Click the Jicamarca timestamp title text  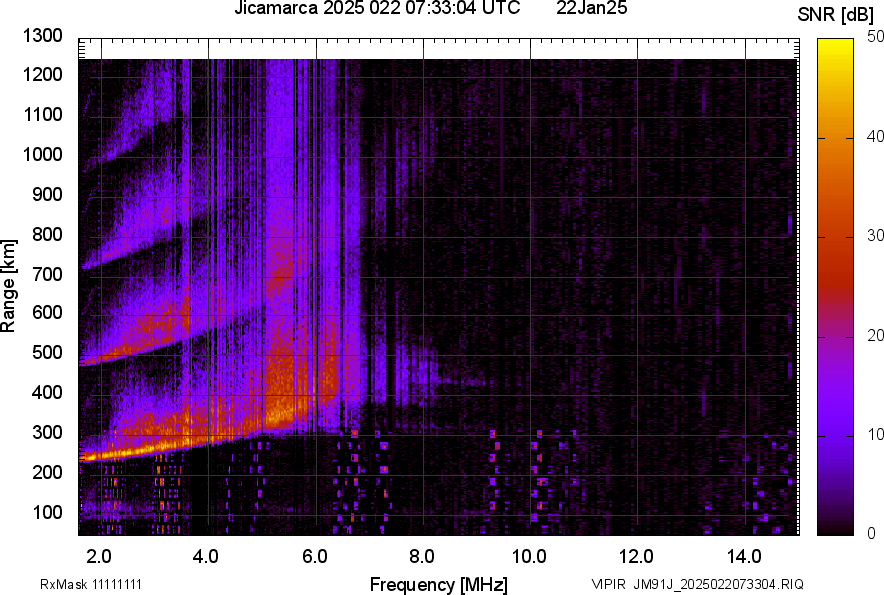point(377,10)
